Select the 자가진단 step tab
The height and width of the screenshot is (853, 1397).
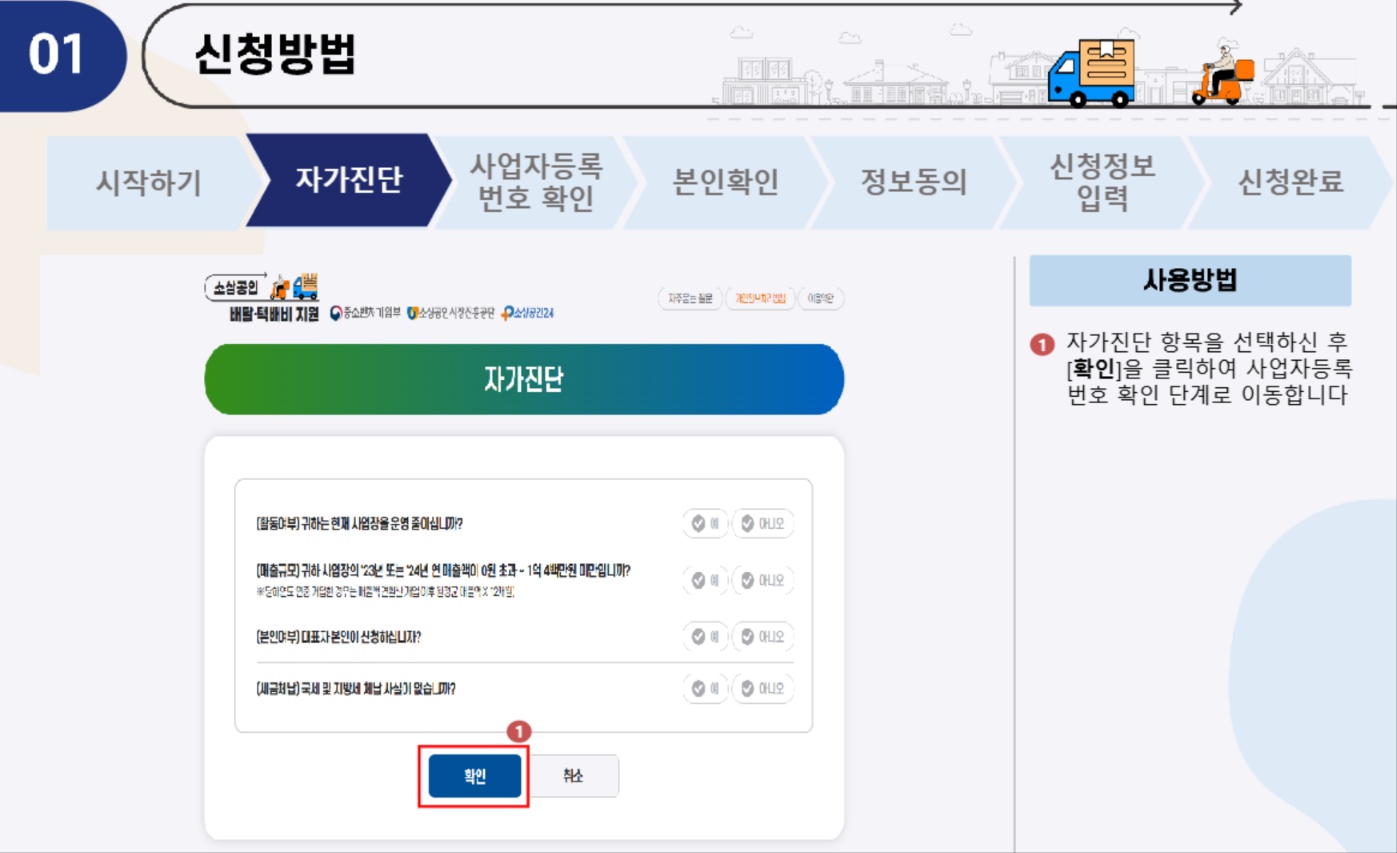[x=348, y=181]
